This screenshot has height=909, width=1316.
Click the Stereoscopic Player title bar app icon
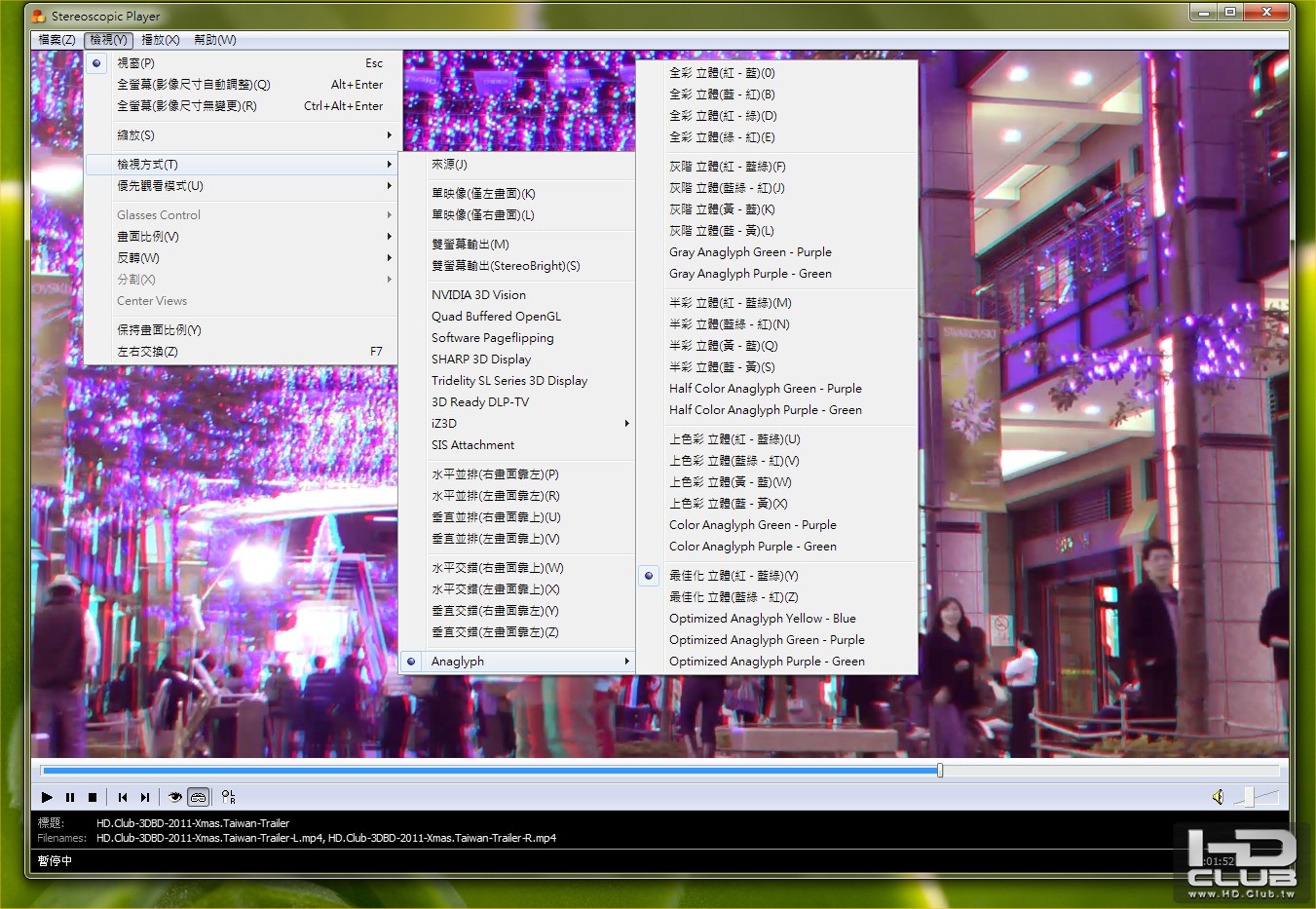(x=39, y=16)
